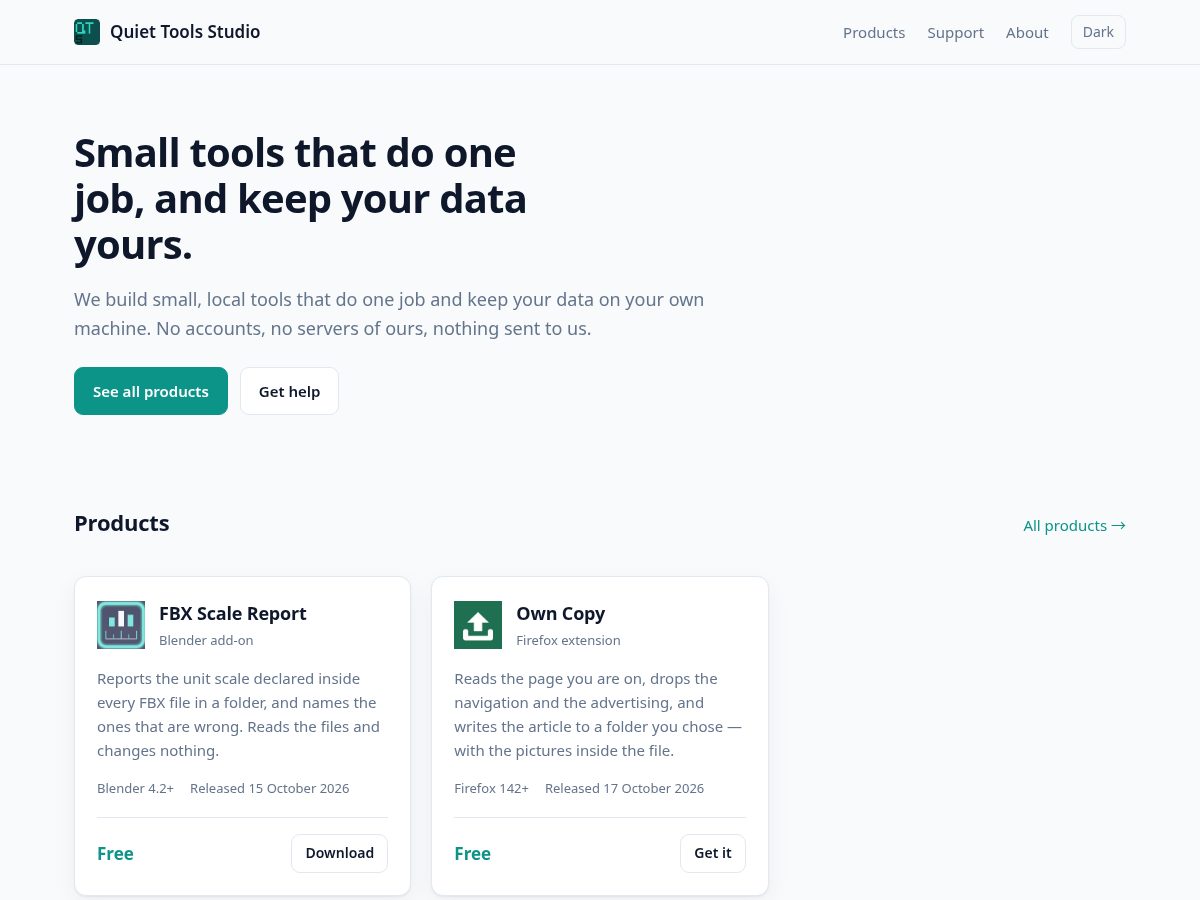Click the Released 17 October 2026 text

(624, 788)
